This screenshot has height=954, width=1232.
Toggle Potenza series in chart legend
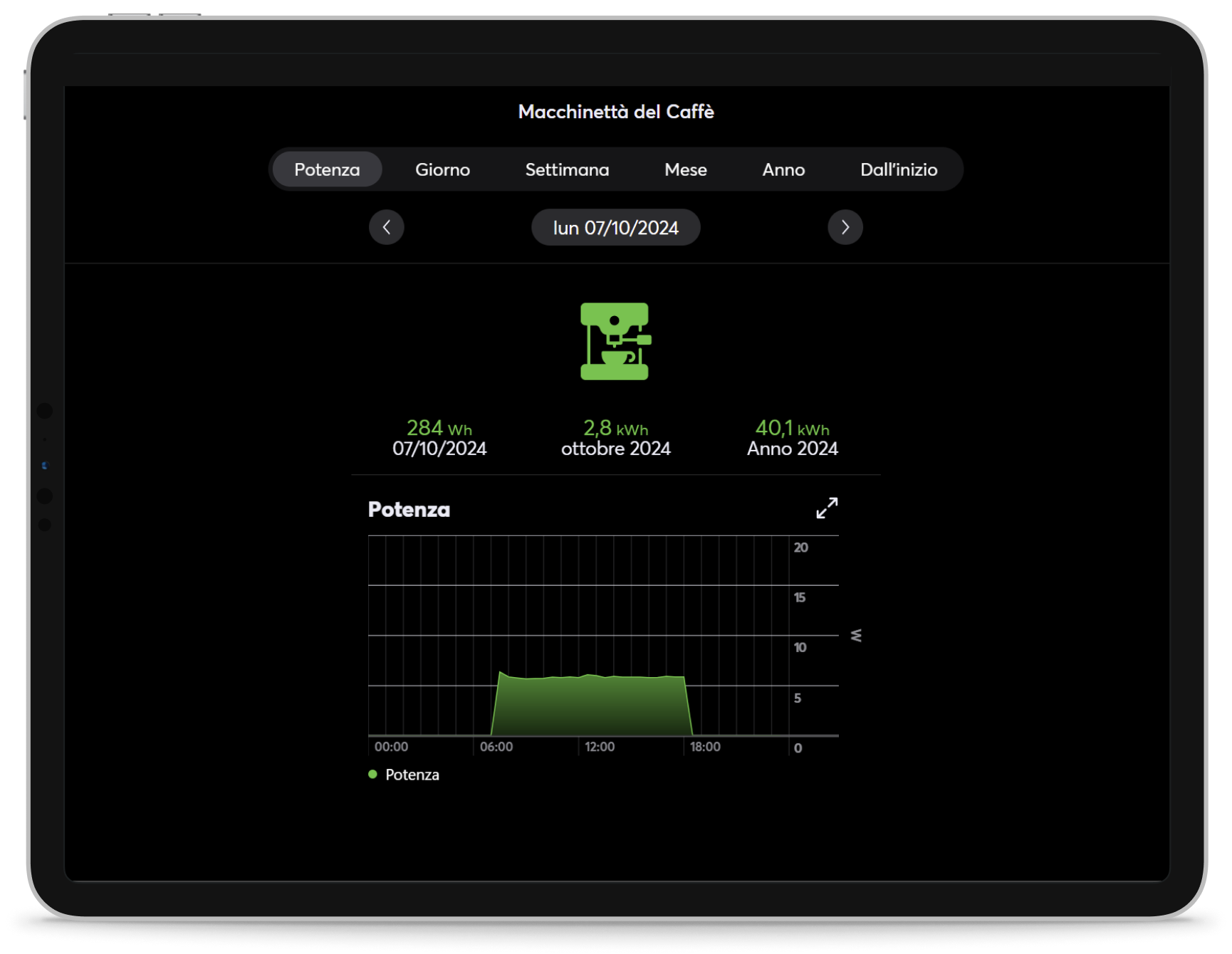click(x=404, y=775)
